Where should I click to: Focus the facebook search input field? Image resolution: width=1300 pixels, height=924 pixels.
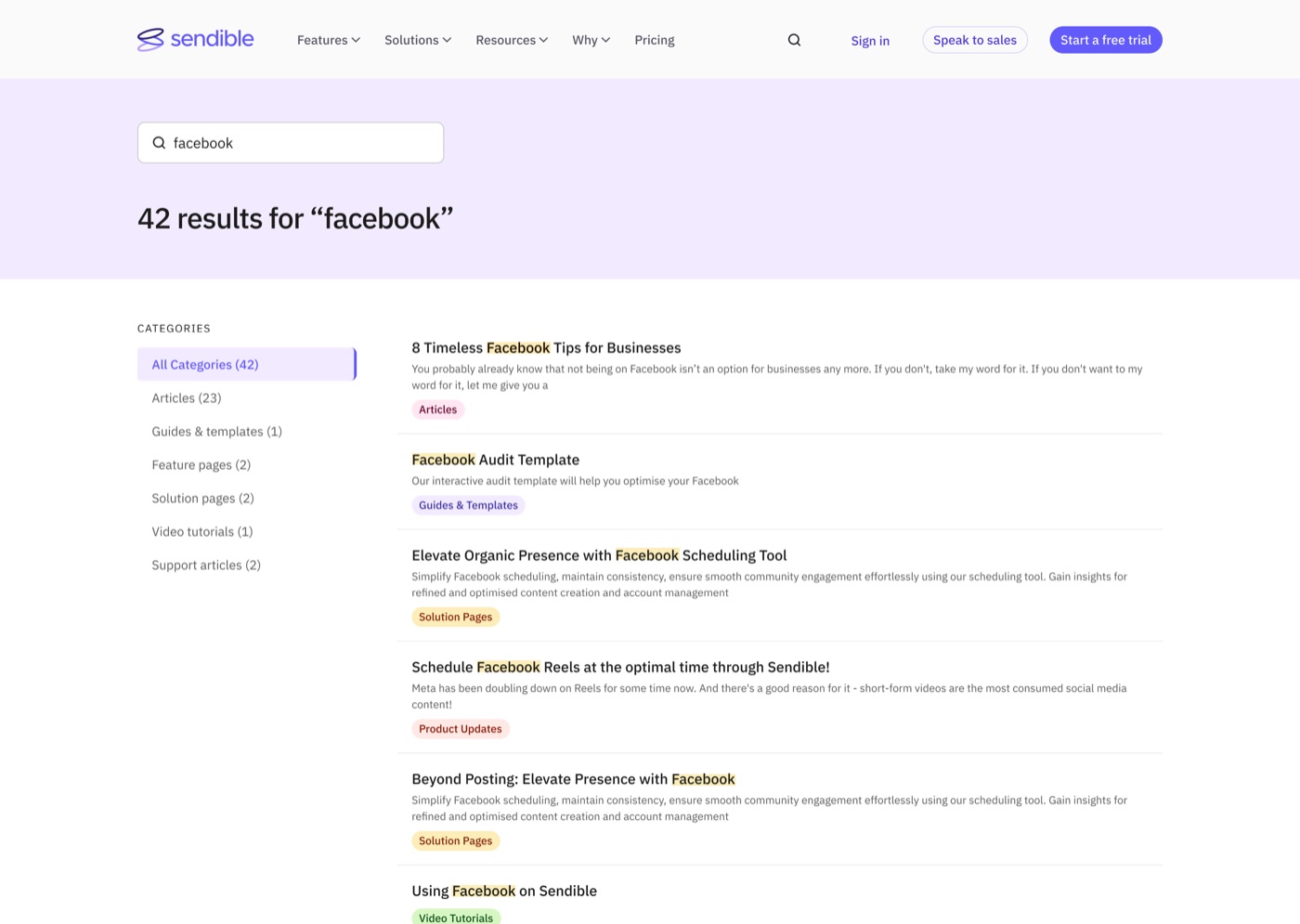291,143
